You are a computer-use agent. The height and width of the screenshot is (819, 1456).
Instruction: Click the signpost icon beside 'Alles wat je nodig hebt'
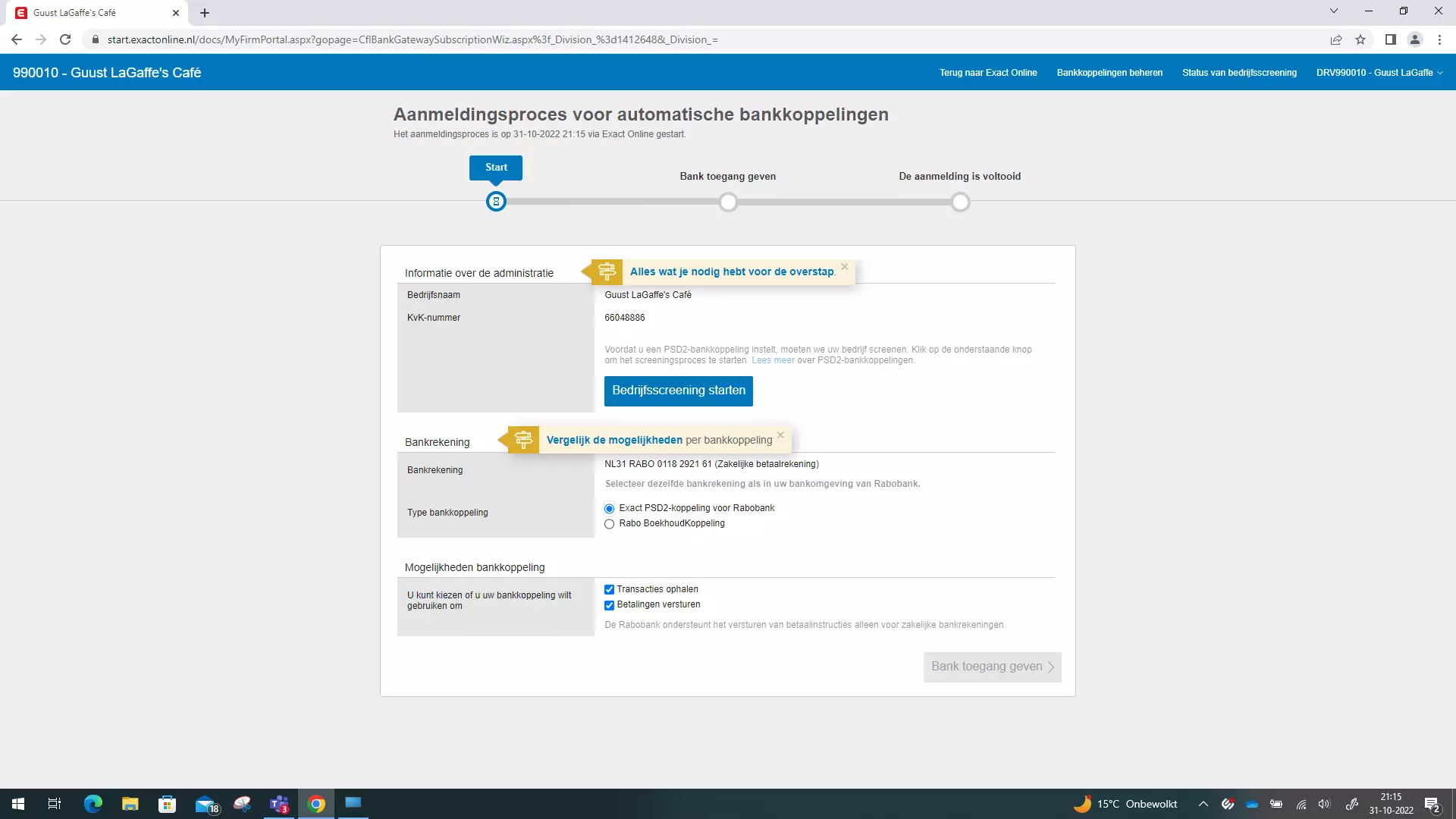tap(607, 271)
